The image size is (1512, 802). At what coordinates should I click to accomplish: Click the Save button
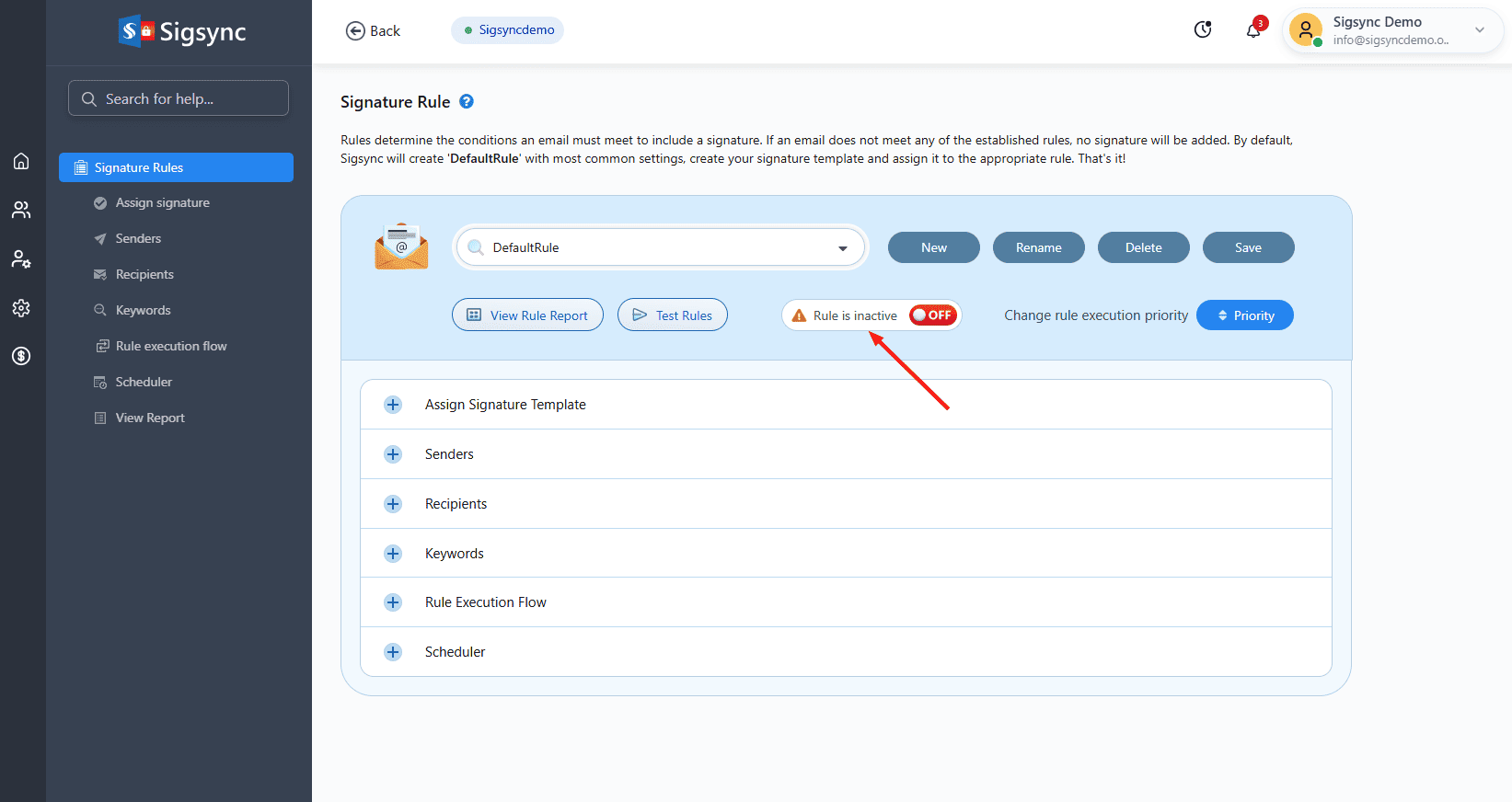[1248, 247]
